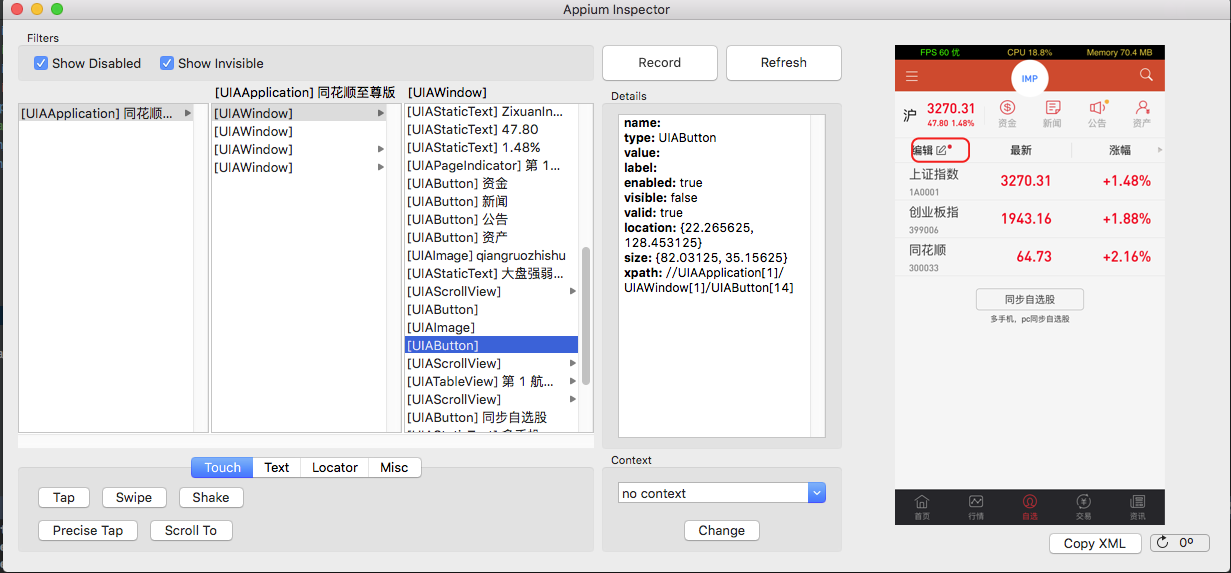Select the [UIAButton] 资产 tree row
Viewport: 1231px width, 573px height.
pyautogui.click(x=491, y=238)
